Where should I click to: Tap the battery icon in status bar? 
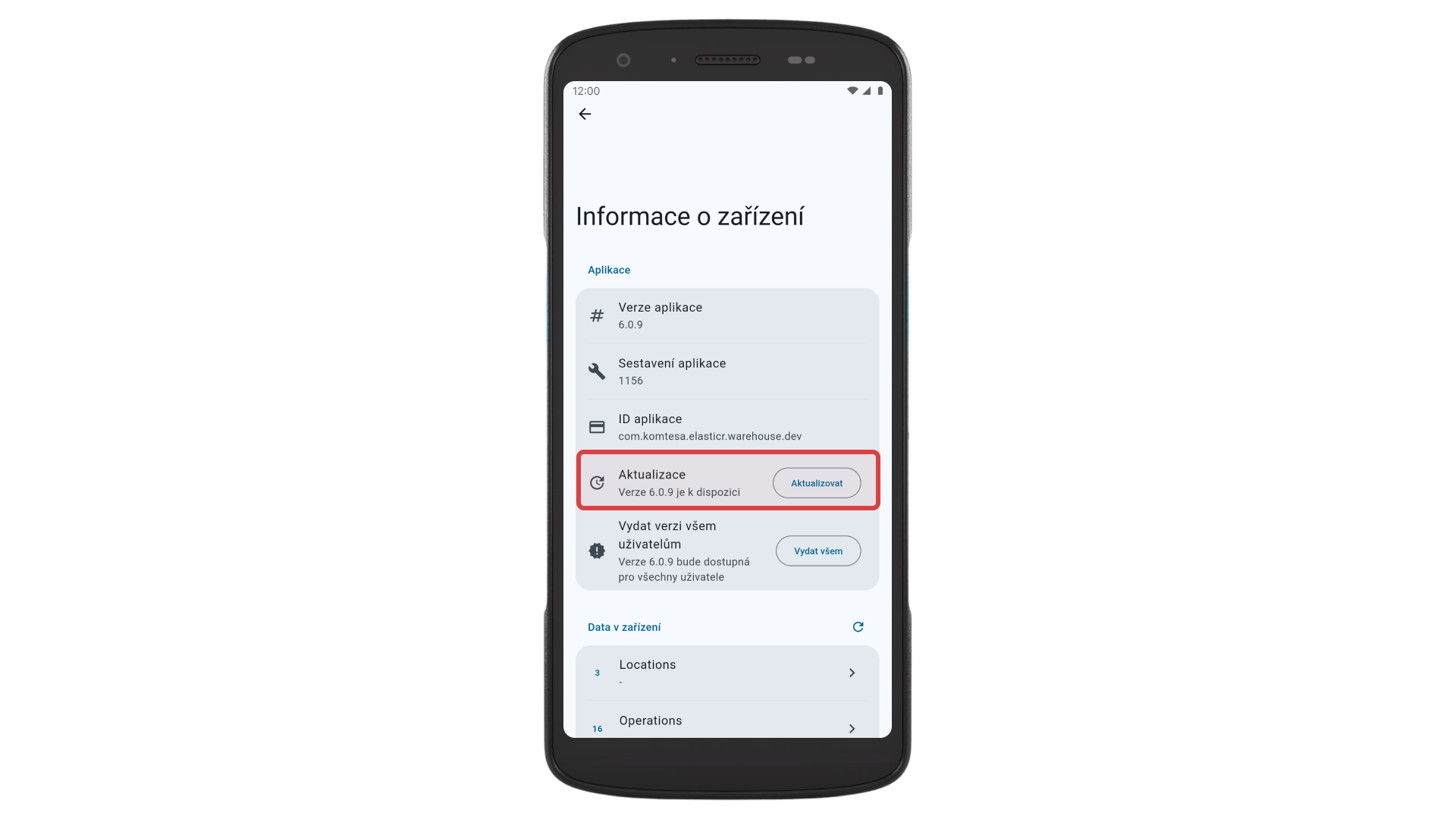880,91
